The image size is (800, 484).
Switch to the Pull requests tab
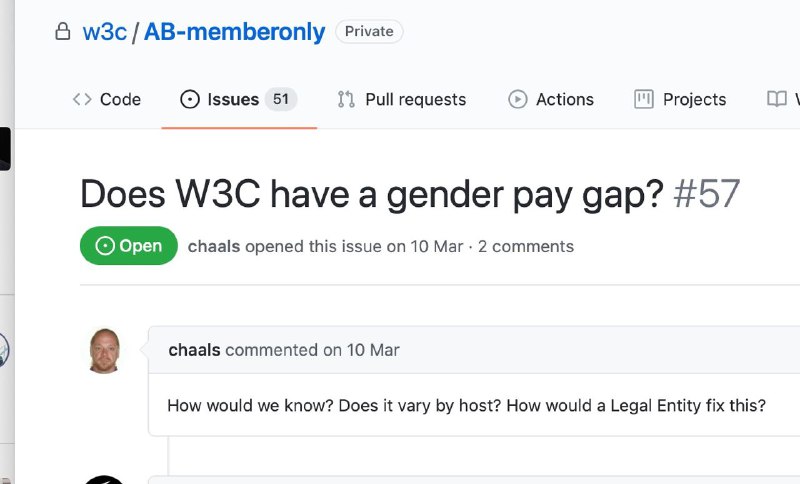415,99
